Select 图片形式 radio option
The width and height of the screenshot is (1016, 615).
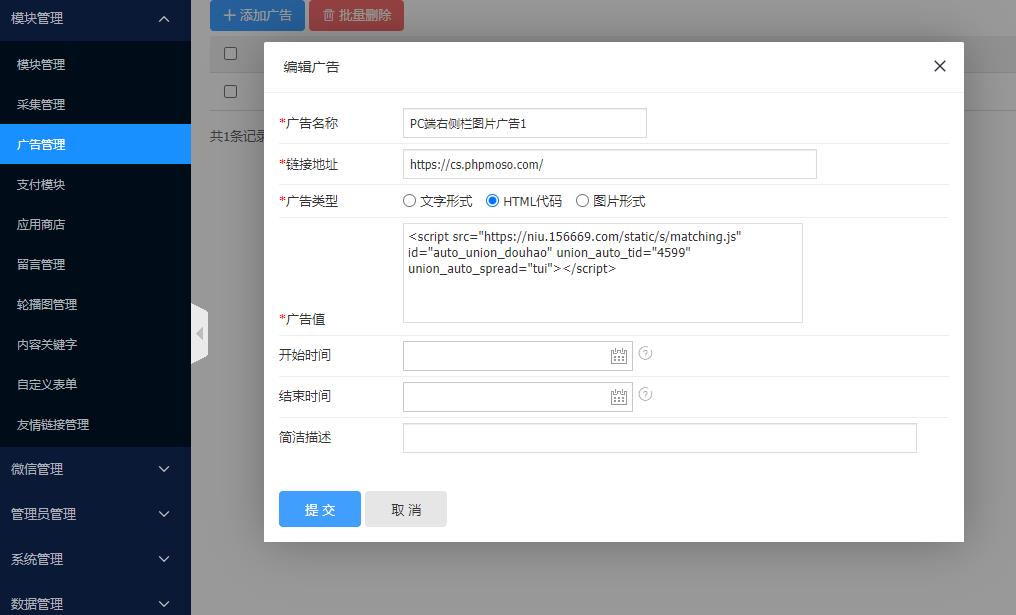coord(583,201)
